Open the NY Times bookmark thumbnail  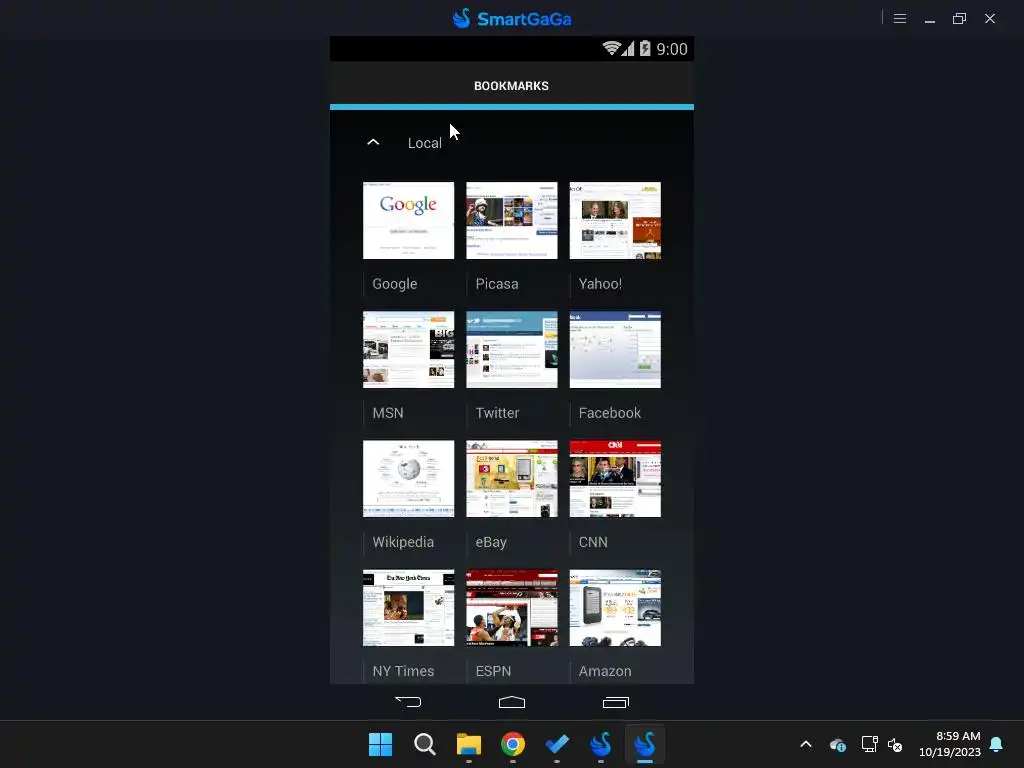coord(409,608)
